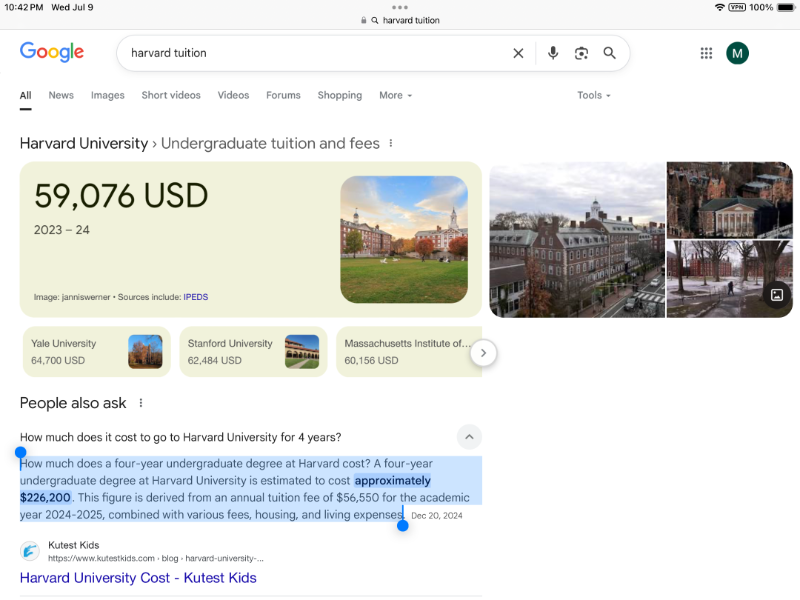Tap the Wi-Fi status icon
Image resolution: width=800 pixels, height=600 pixels.
tap(719, 7)
